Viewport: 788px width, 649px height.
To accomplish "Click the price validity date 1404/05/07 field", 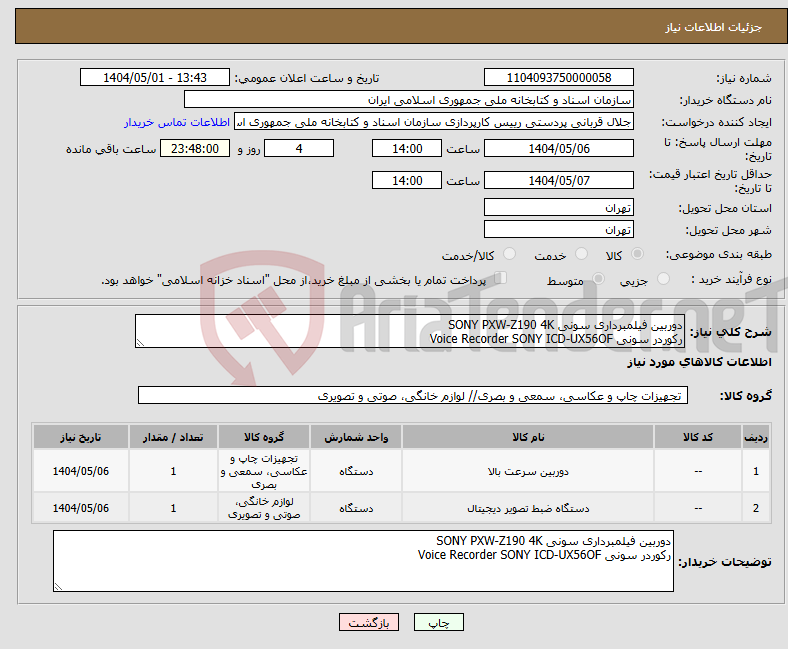I will 559,180.
